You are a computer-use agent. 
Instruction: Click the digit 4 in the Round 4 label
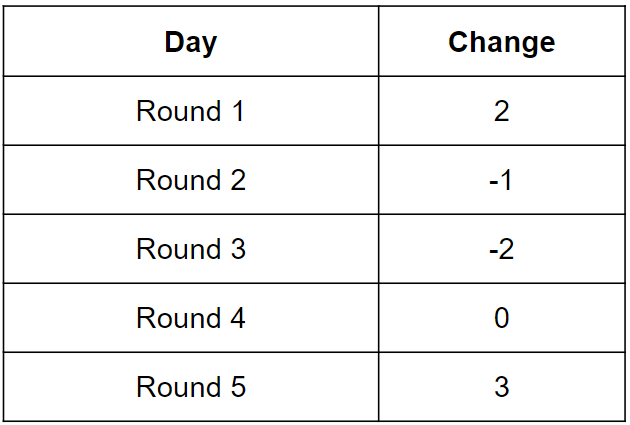(237, 318)
